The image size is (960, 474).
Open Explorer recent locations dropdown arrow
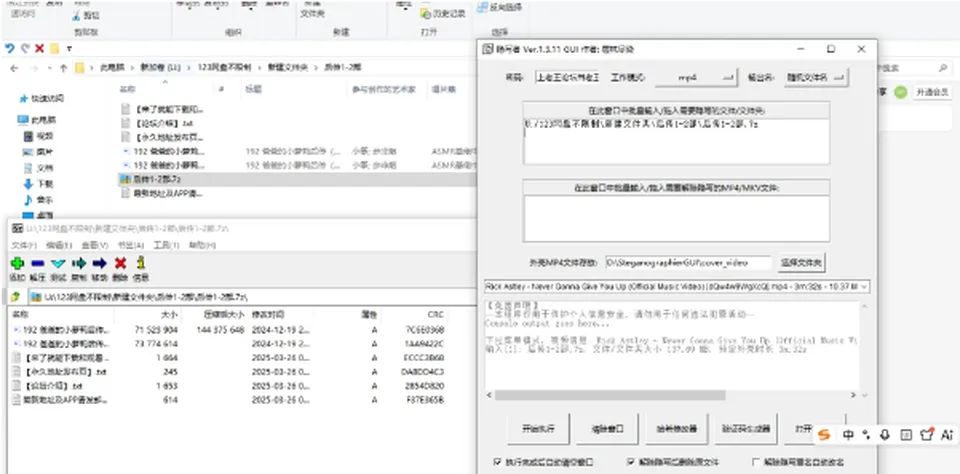coord(50,68)
